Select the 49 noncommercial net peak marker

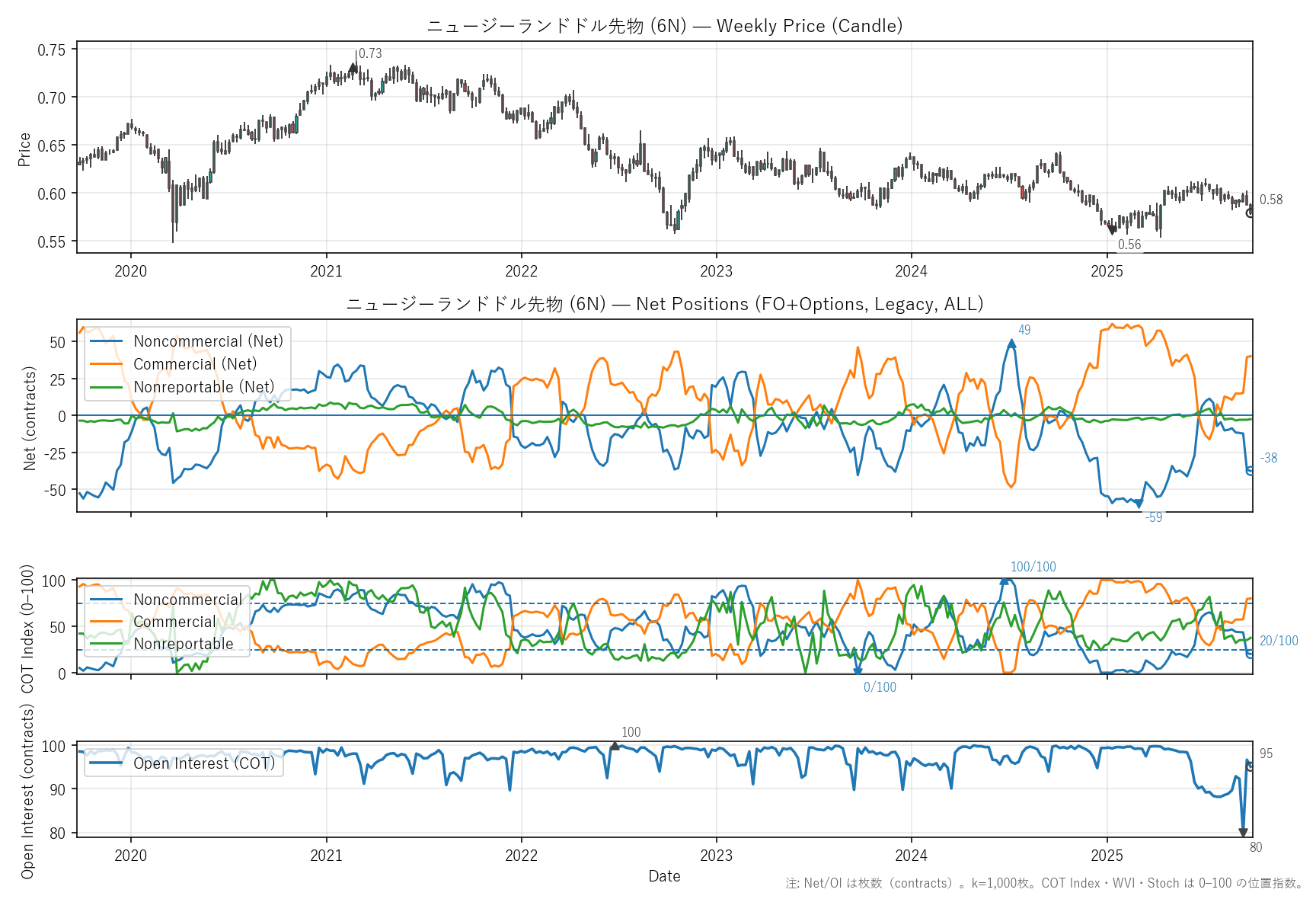[1011, 344]
